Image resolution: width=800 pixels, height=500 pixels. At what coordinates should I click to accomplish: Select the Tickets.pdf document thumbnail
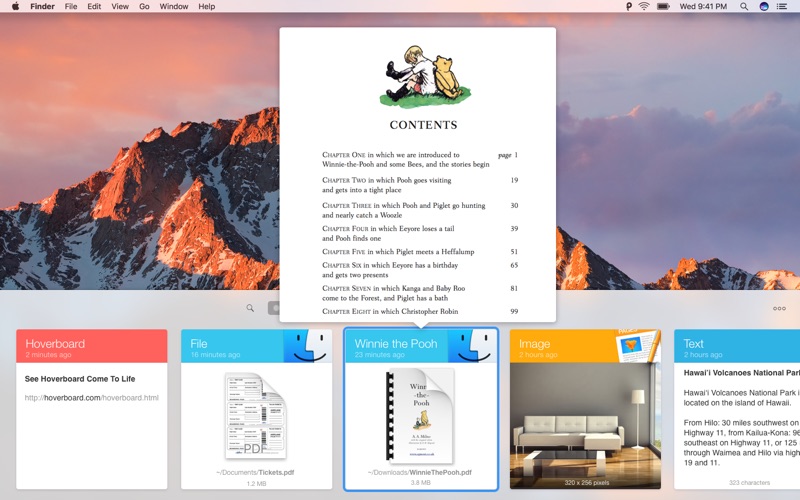pos(256,416)
